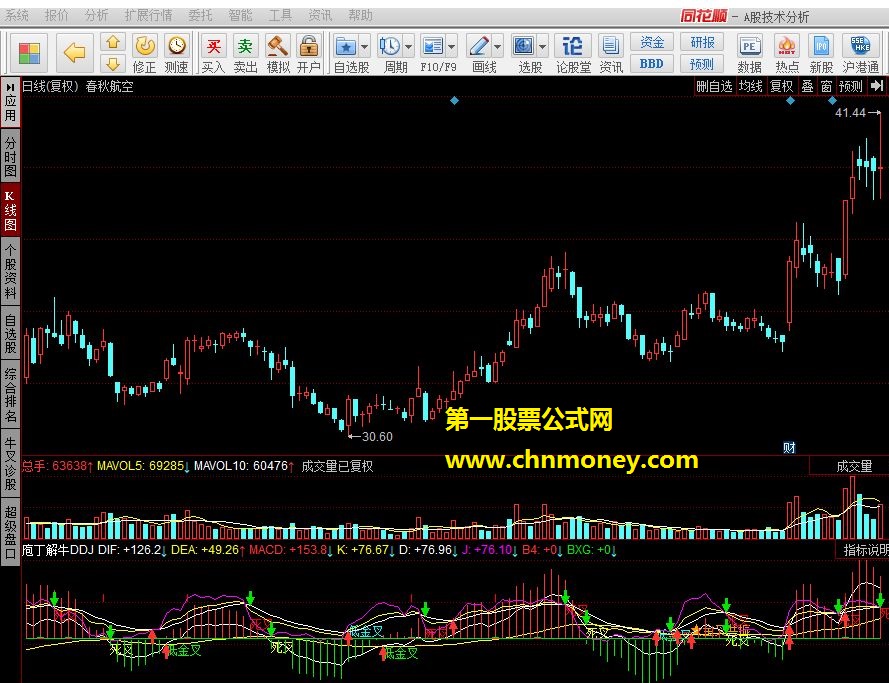Toggle the 复权 price adjustment option
This screenshot has width=889, height=683.
781,86
